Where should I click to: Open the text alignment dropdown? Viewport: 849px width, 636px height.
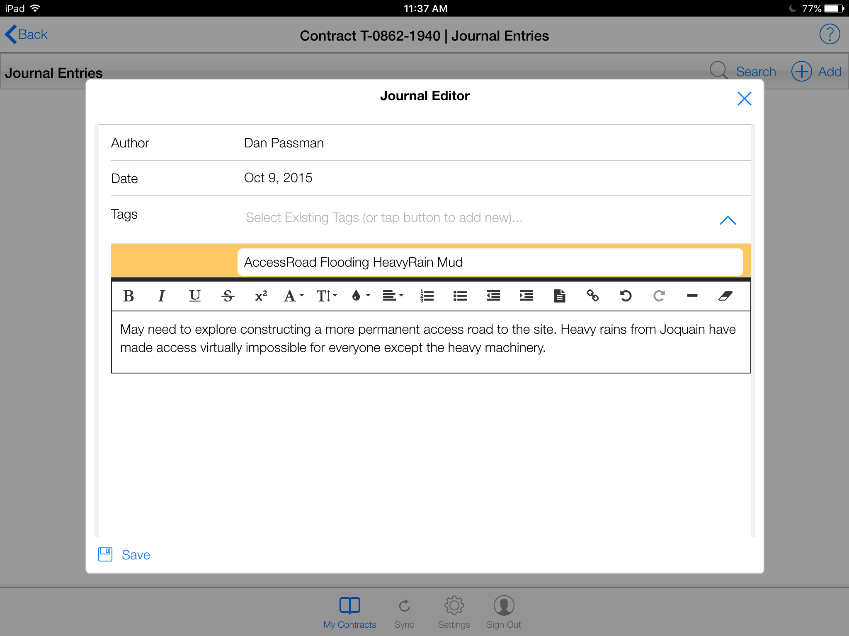click(x=394, y=296)
